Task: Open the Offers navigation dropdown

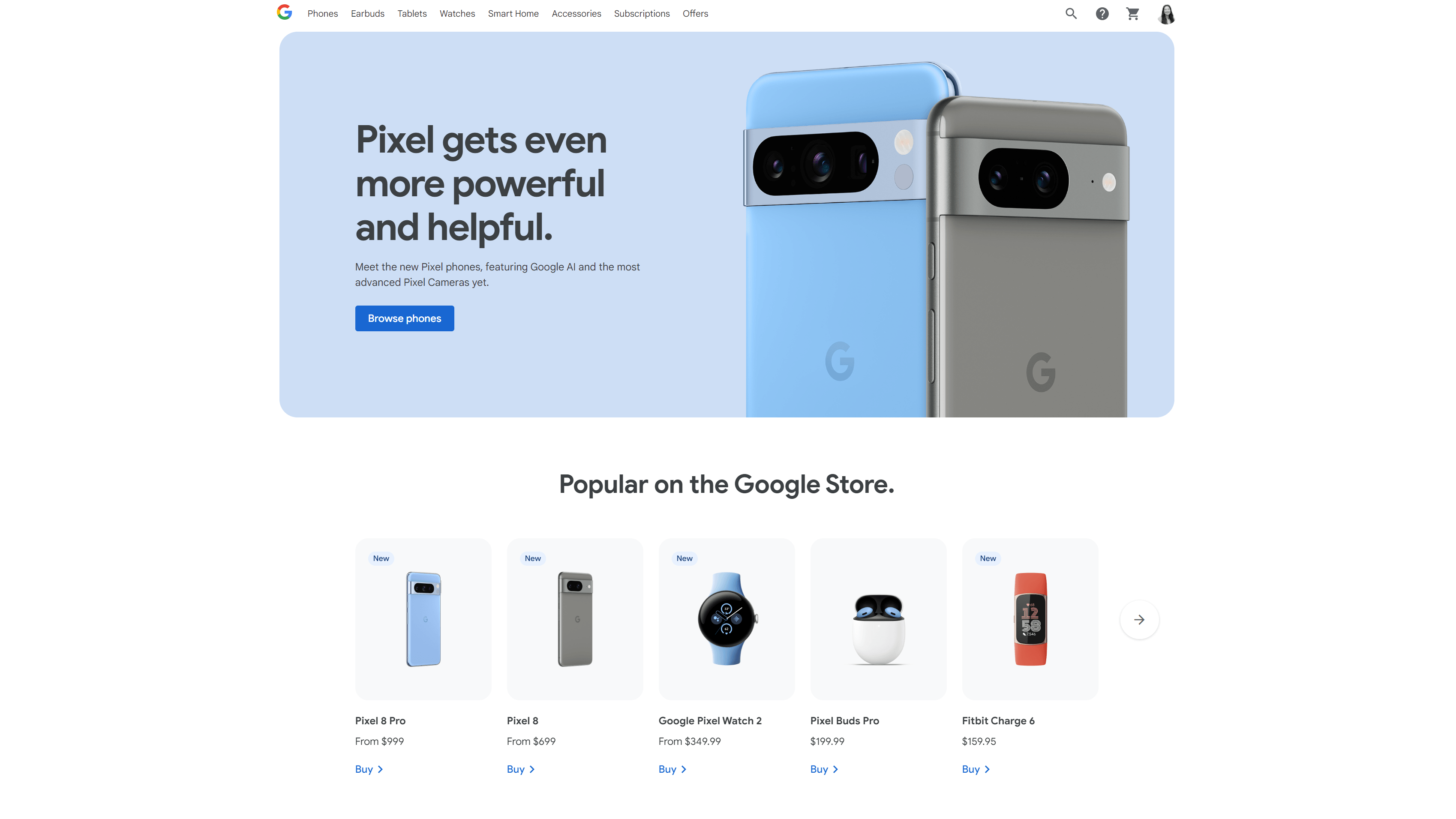Action: 695,13
